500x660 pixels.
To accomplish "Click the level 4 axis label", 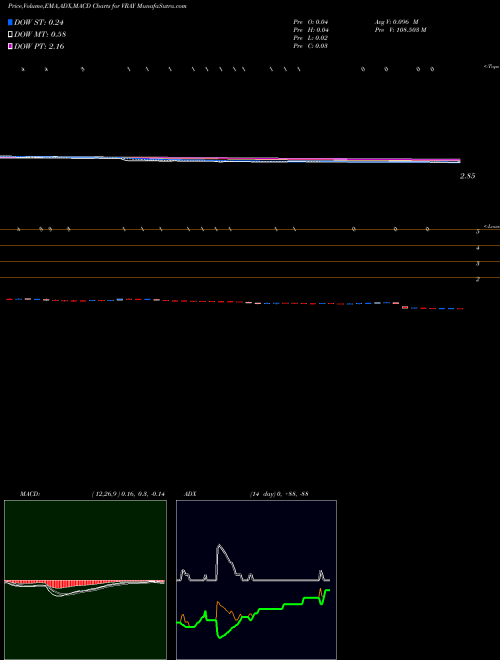I will point(478,248).
